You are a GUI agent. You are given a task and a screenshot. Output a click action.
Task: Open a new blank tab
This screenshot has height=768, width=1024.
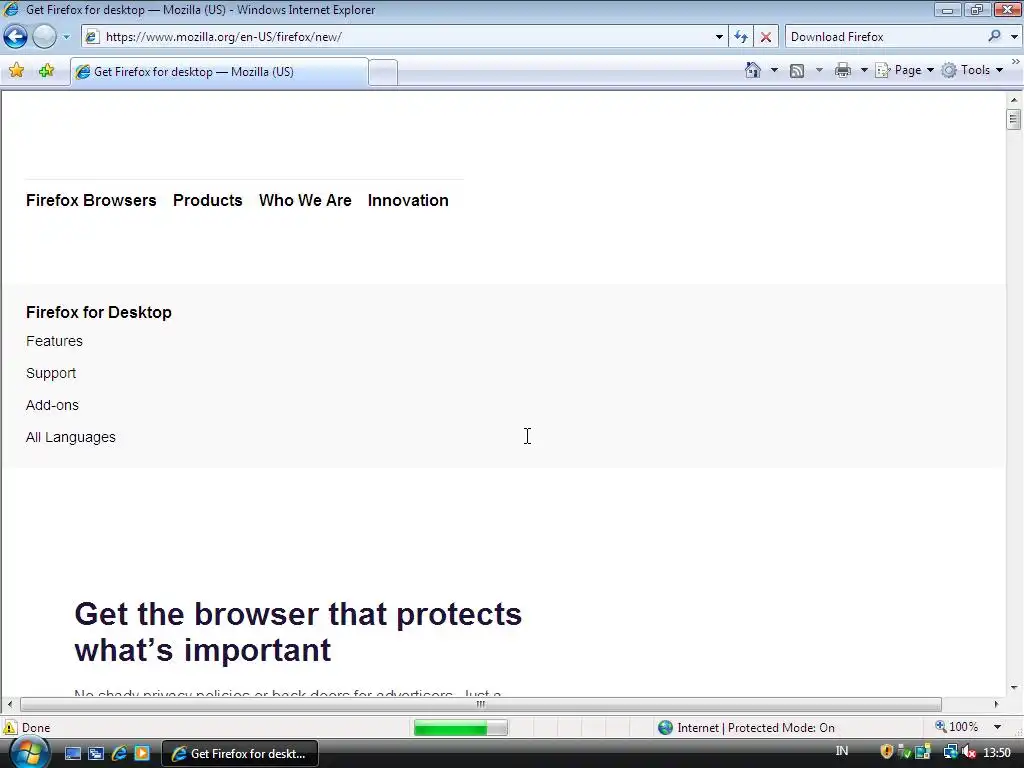coord(383,72)
